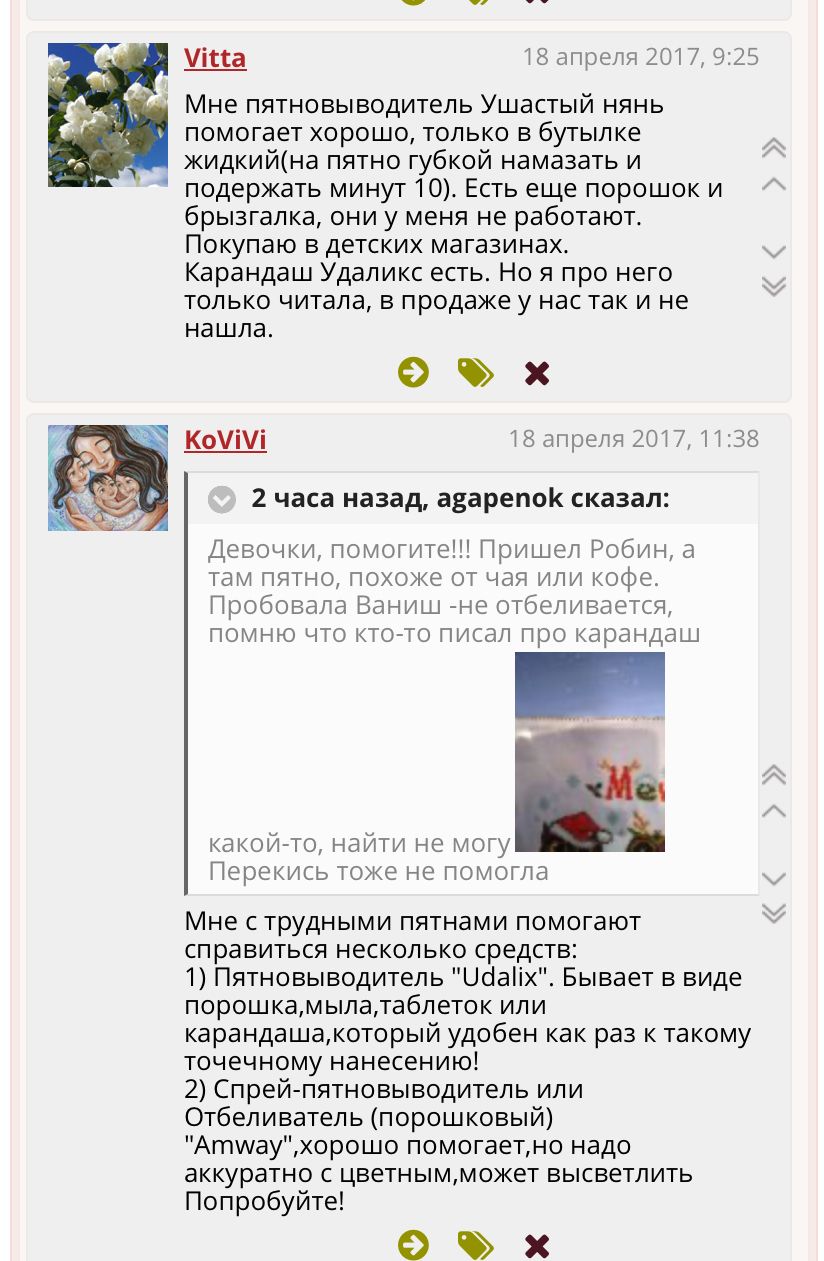Click single up chevron beside Vitta's post
The width and height of the screenshot is (824, 1261).
pos(773,184)
